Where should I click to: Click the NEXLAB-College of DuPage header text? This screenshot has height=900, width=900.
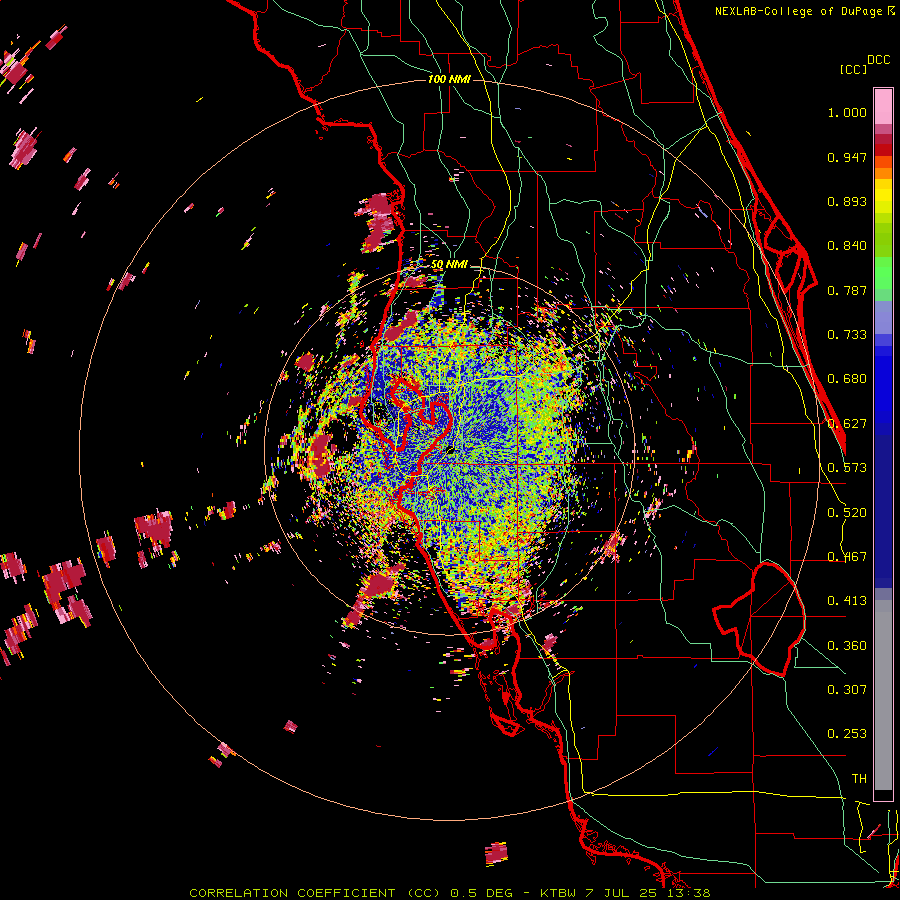(x=800, y=11)
